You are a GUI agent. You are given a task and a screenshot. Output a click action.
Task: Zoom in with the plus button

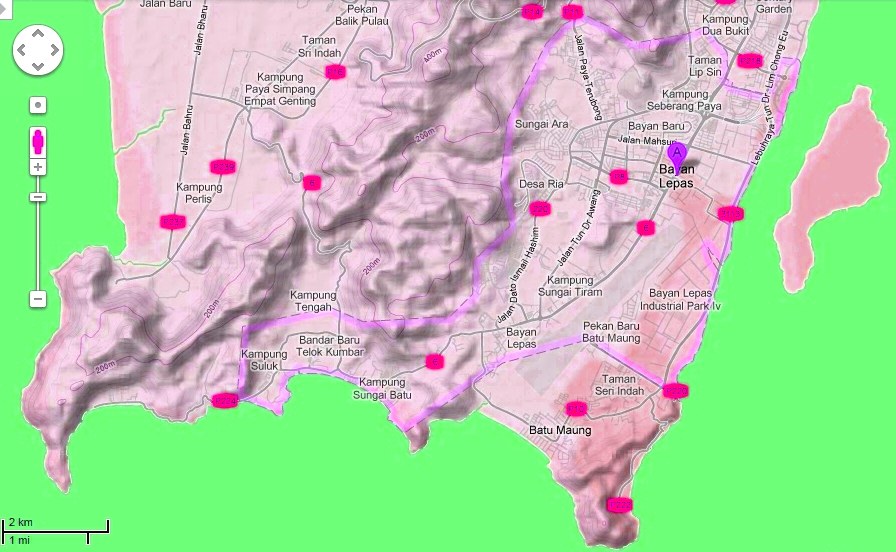(38, 167)
